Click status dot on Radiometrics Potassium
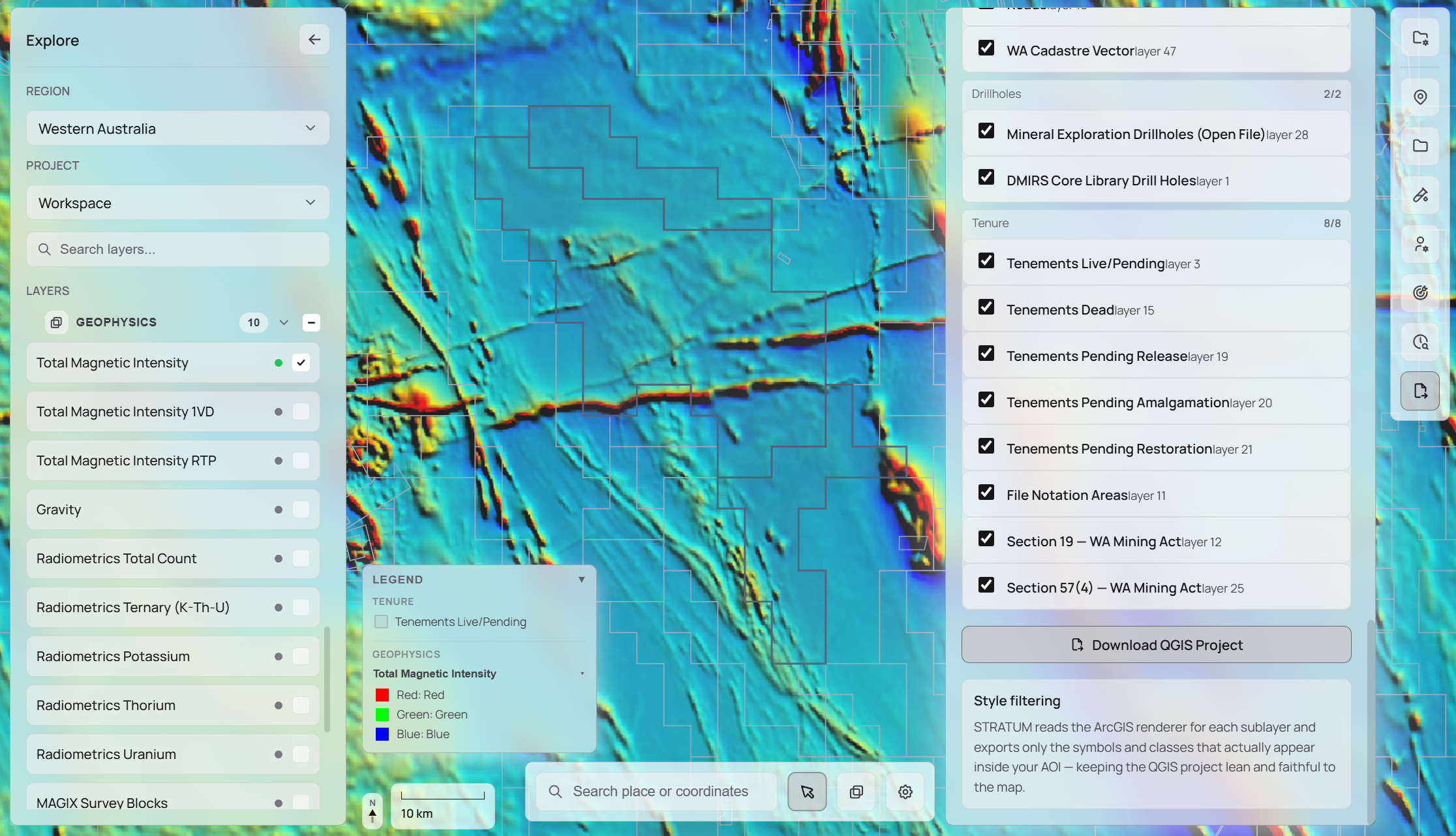This screenshot has height=836, width=1456. click(x=279, y=657)
